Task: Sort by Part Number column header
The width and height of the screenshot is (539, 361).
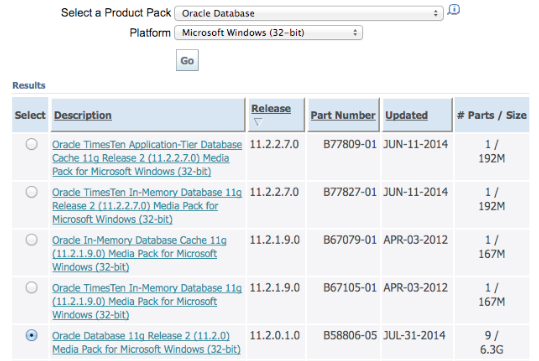Action: click(343, 115)
